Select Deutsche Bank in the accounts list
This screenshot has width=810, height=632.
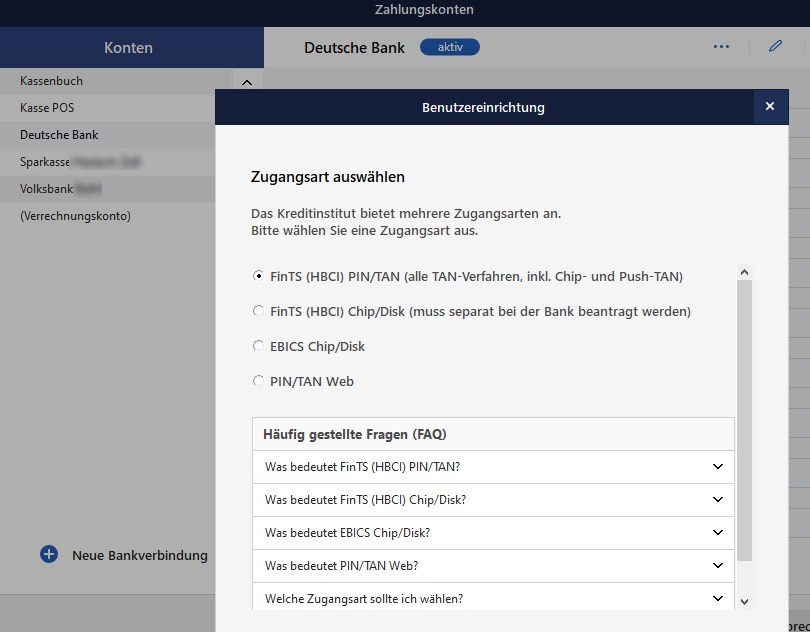tap(107, 135)
